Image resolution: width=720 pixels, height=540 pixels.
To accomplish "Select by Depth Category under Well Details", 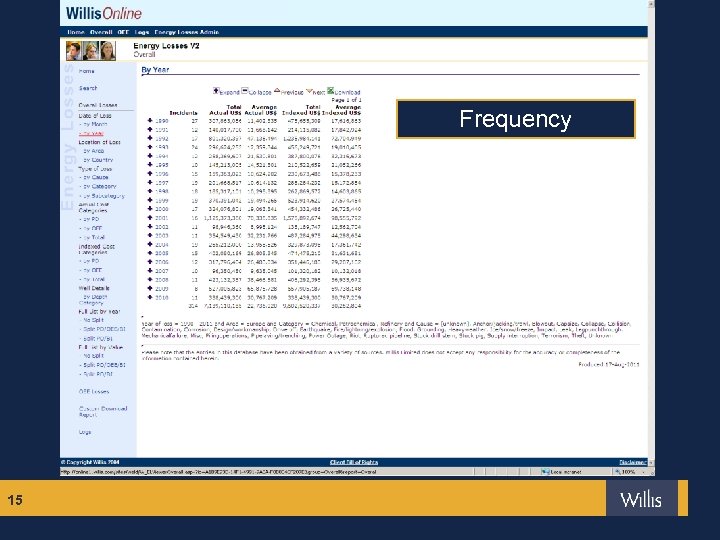I will (95, 300).
